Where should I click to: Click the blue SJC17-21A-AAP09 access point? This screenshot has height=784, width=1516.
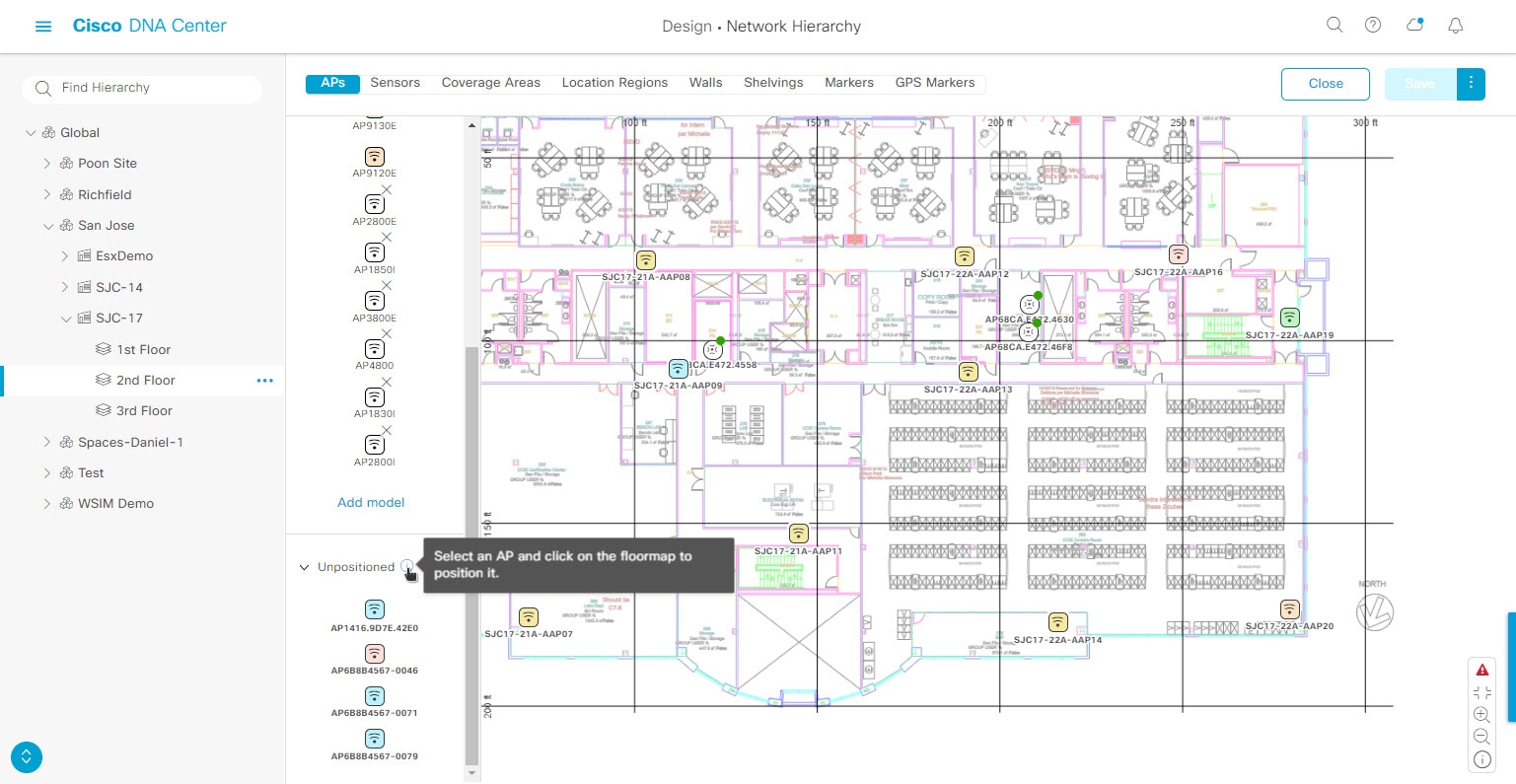pos(678,369)
